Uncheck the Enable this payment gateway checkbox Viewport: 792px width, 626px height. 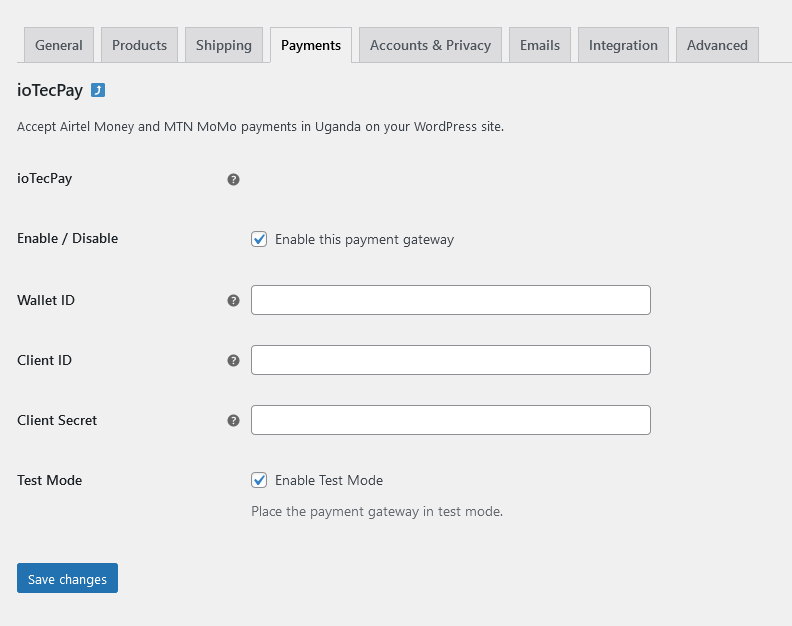tap(259, 239)
